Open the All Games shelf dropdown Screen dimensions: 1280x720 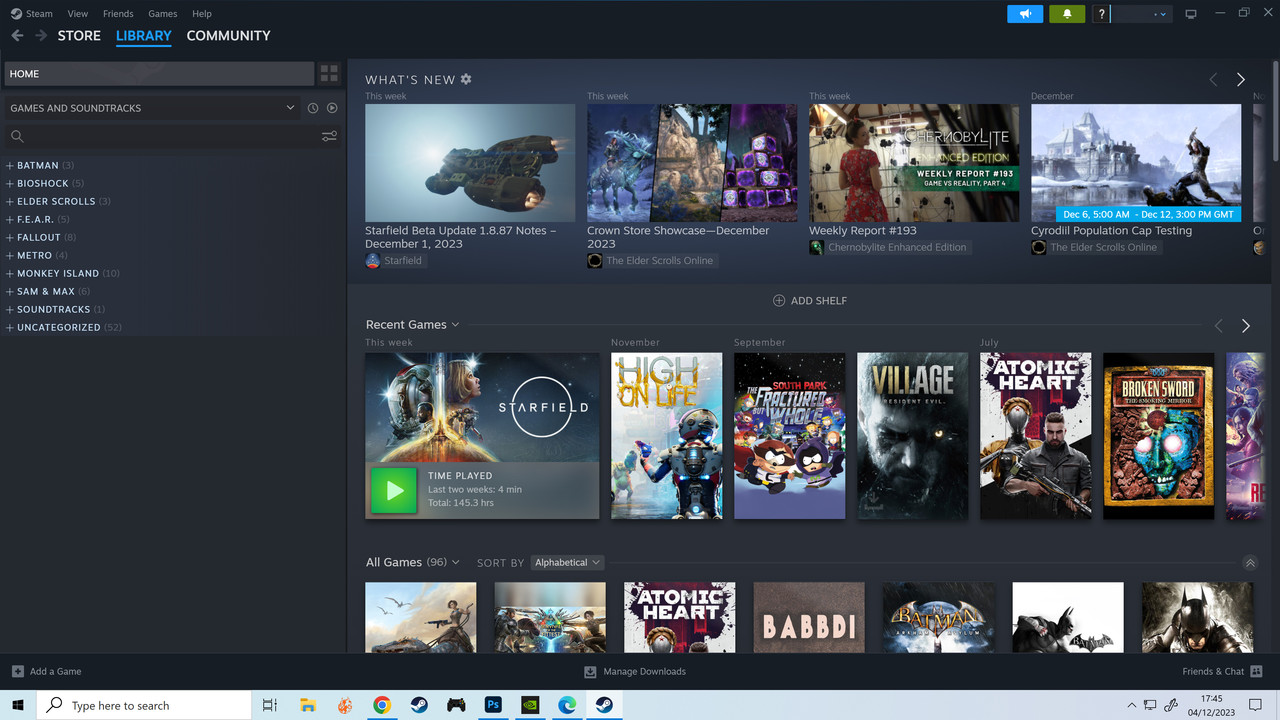(x=412, y=562)
